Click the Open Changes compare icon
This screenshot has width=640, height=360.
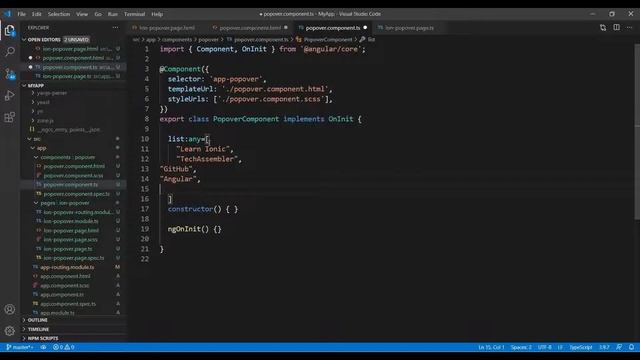pos(603,27)
